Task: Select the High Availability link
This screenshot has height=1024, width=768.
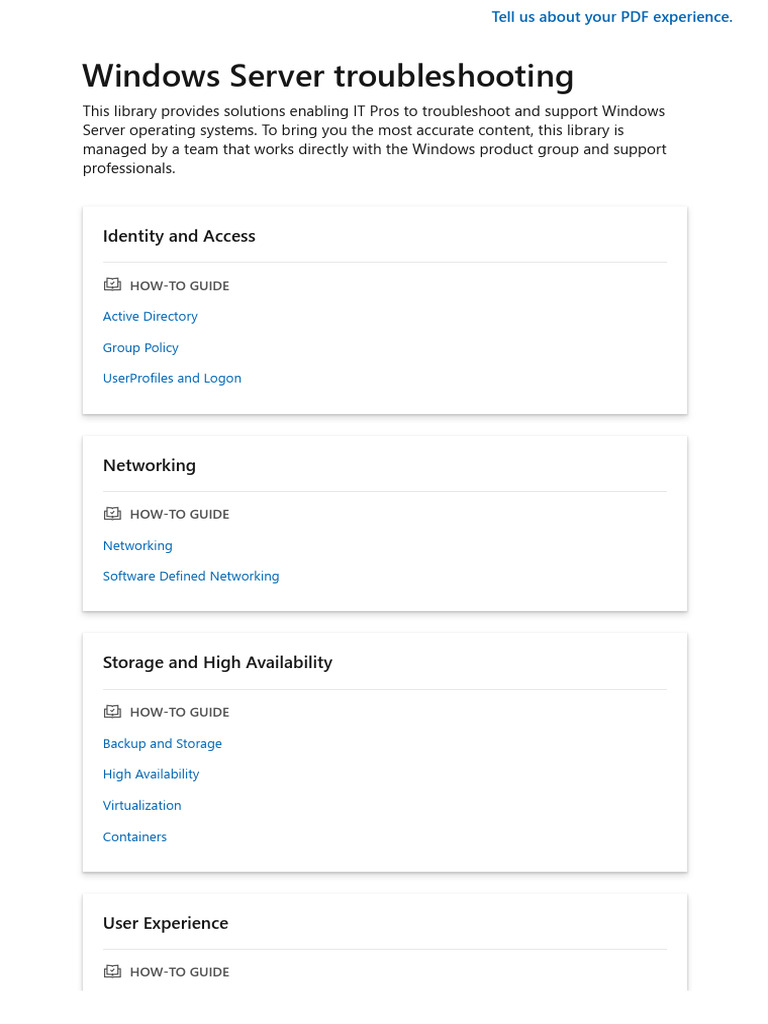Action: coord(151,775)
